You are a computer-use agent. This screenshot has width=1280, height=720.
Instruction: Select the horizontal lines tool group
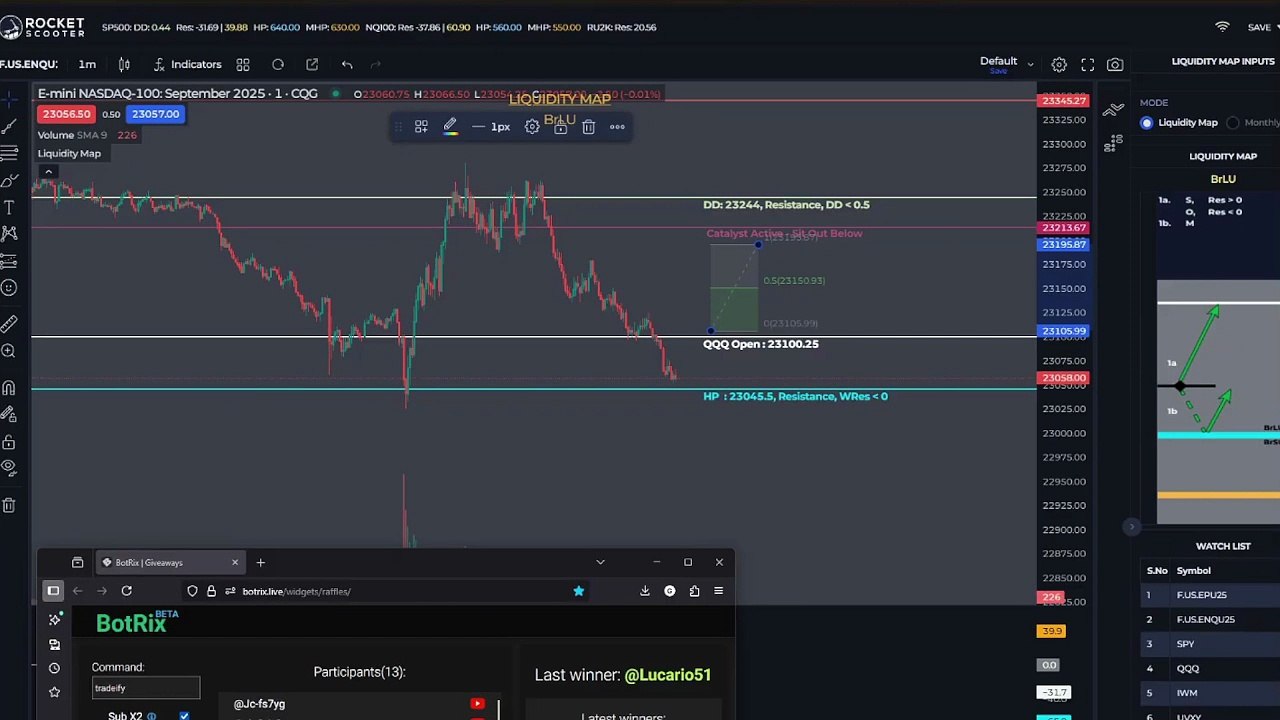pos(9,153)
